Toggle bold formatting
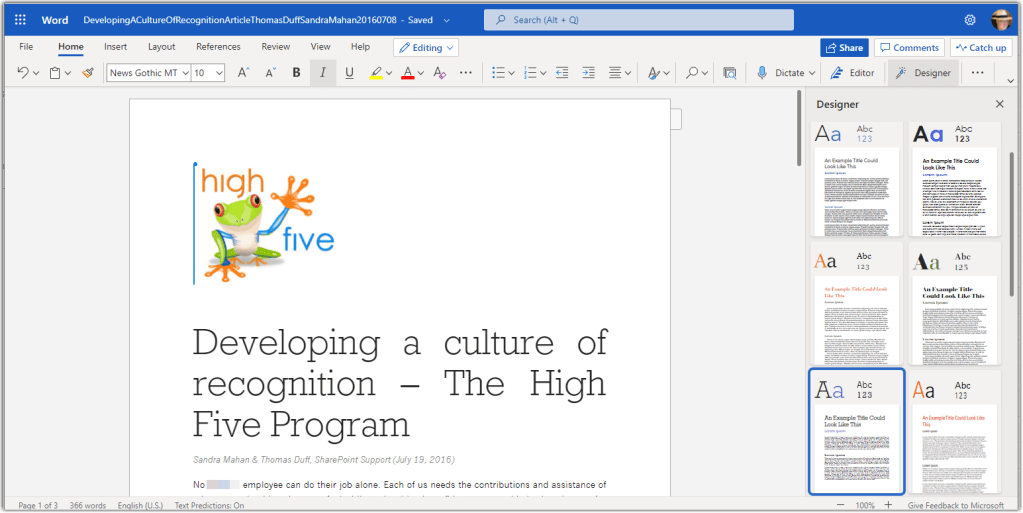The width and height of the screenshot is (1023, 513). pyautogui.click(x=296, y=73)
